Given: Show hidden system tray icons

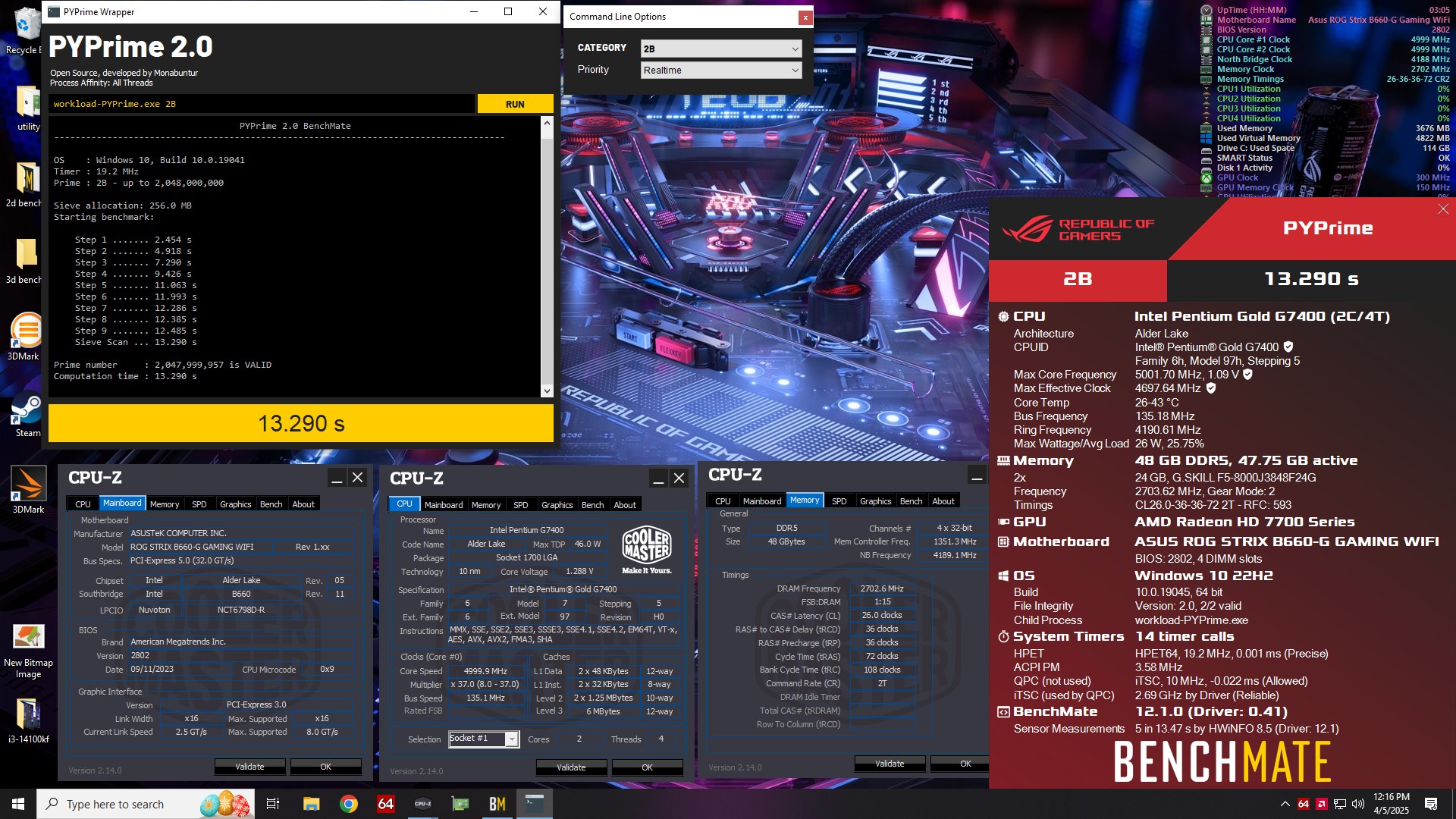Looking at the screenshot, I should tap(1285, 804).
